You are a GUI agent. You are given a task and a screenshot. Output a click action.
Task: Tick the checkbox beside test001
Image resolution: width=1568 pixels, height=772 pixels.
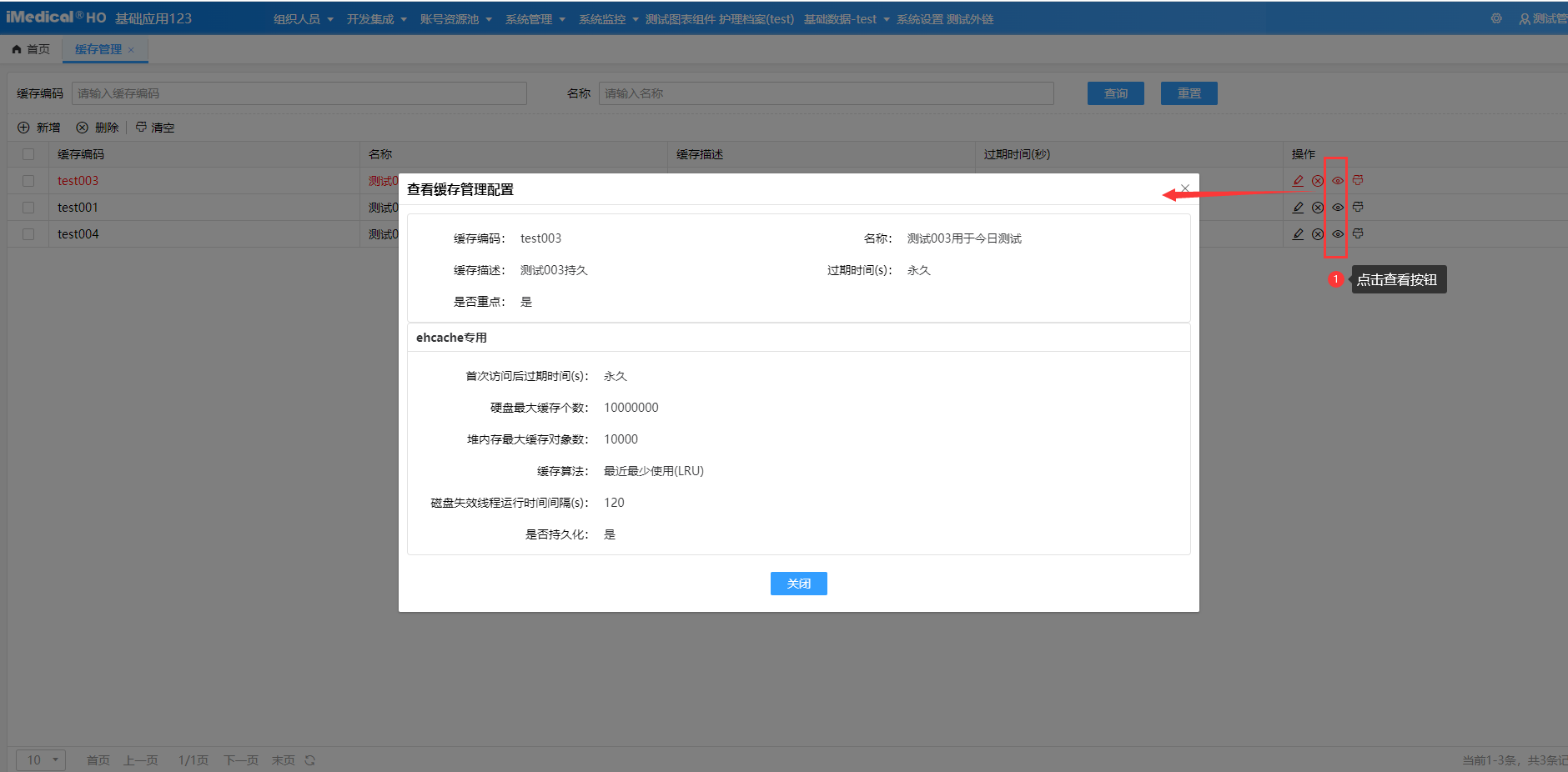click(x=28, y=208)
